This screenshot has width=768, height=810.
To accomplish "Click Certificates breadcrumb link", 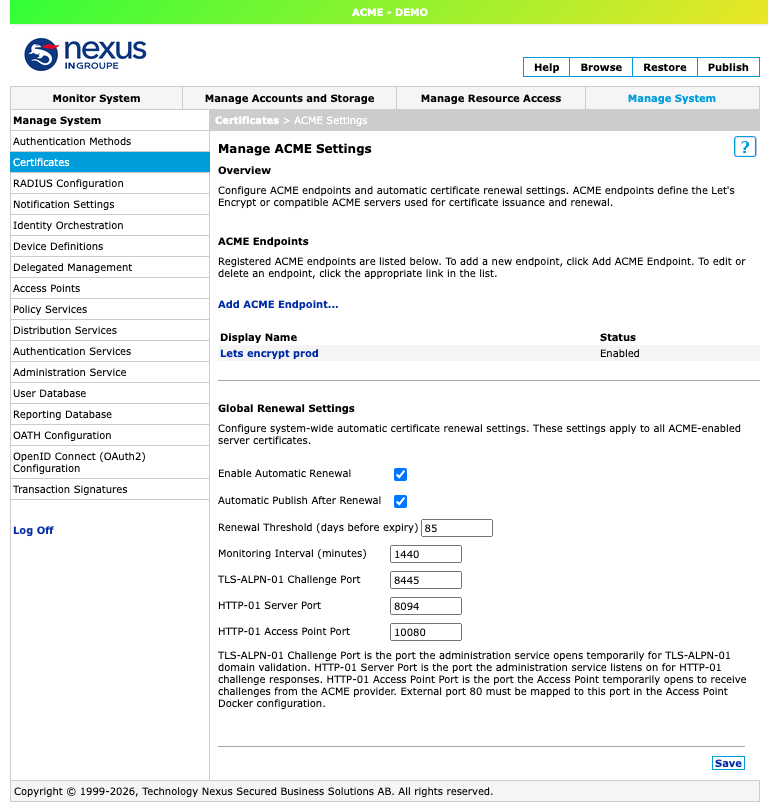I will click(x=247, y=120).
